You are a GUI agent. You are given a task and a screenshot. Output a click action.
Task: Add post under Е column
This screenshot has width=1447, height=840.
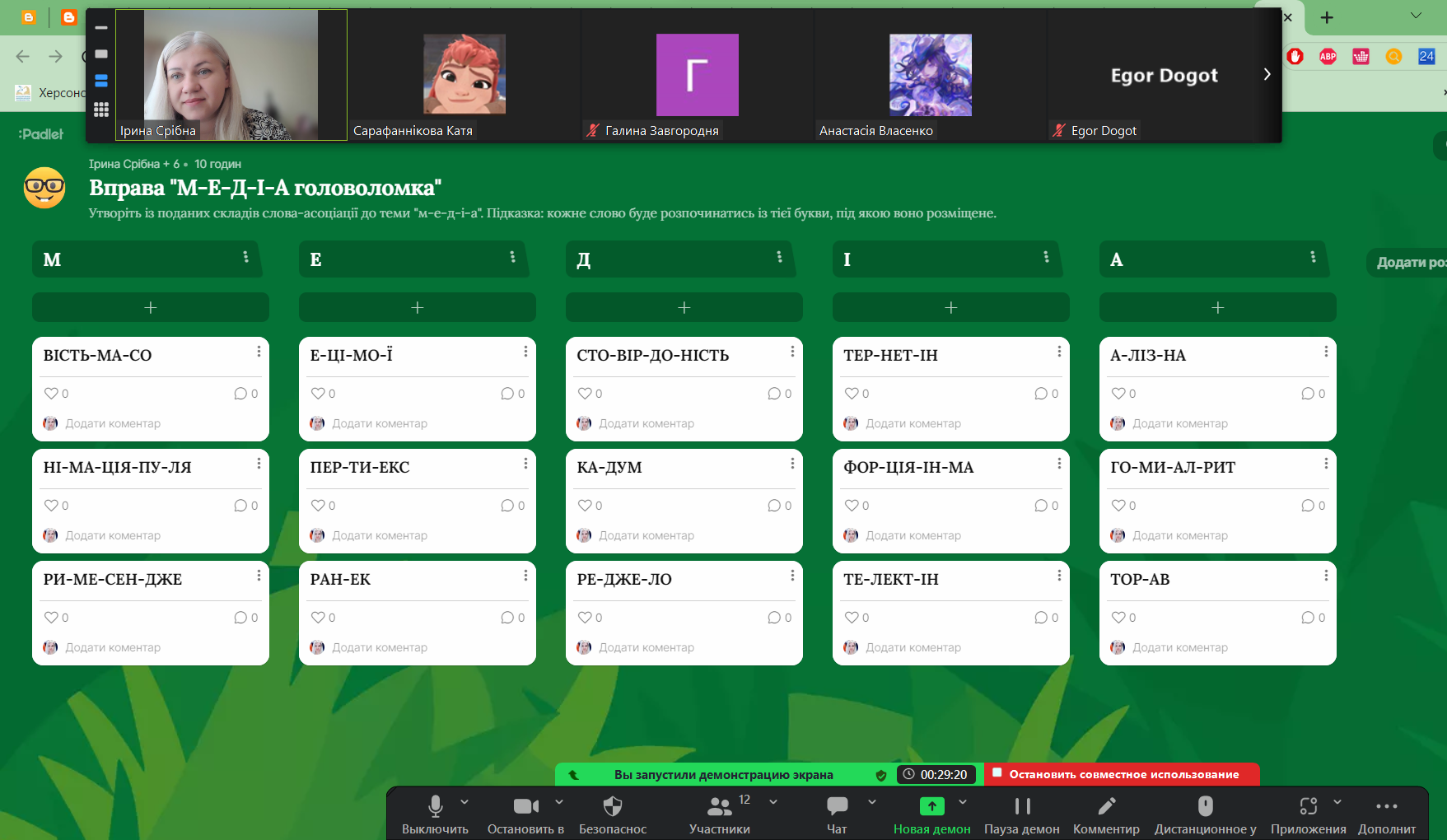tap(418, 307)
